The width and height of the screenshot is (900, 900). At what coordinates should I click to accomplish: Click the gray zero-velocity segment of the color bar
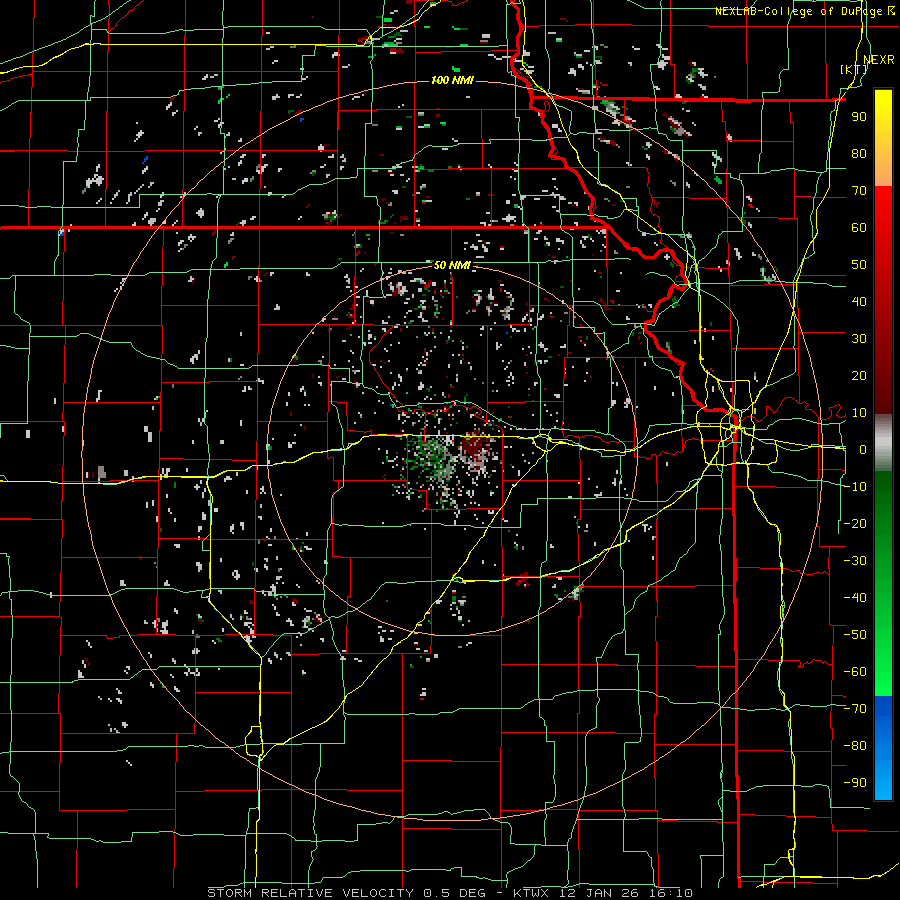[x=883, y=443]
